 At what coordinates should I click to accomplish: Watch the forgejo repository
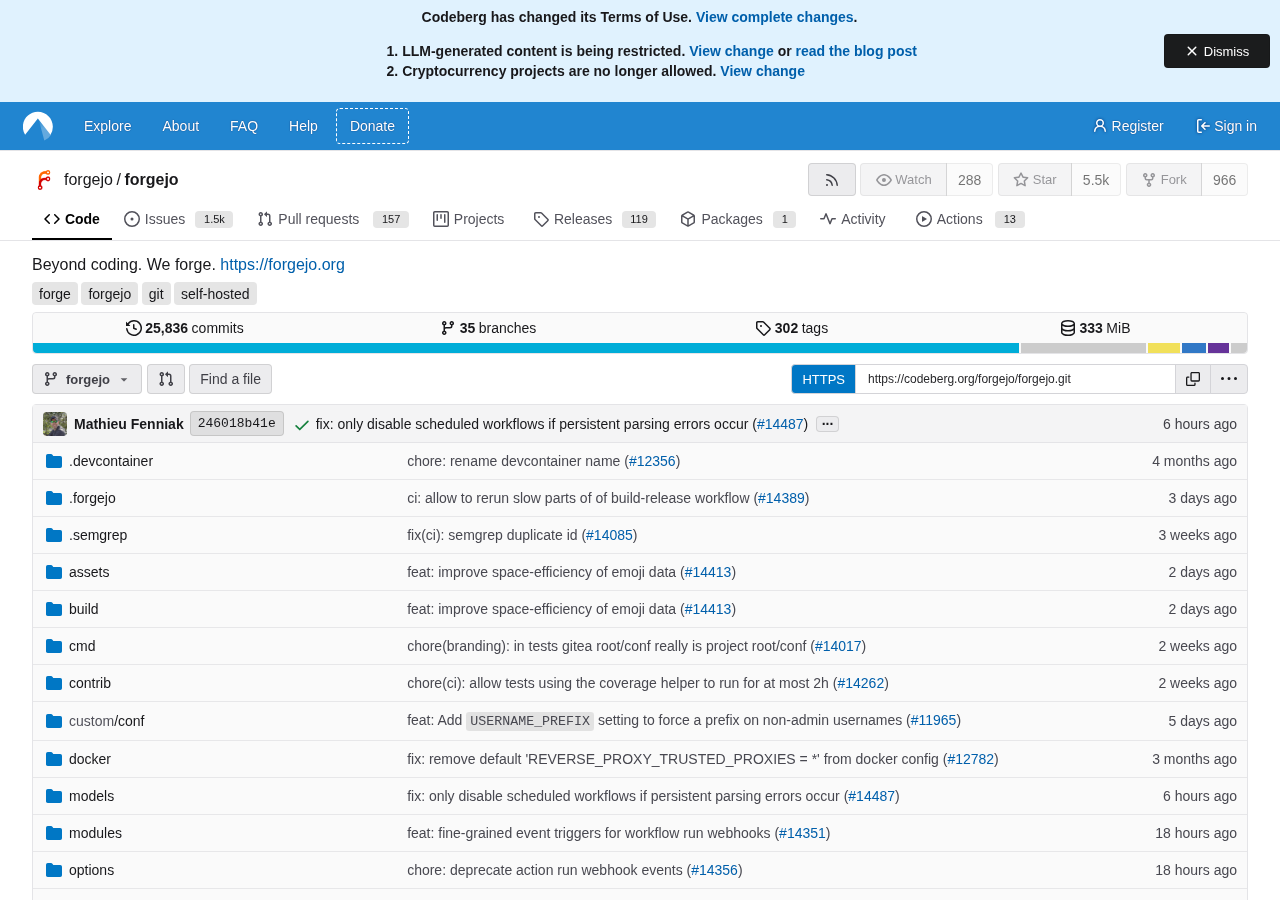coord(903,180)
